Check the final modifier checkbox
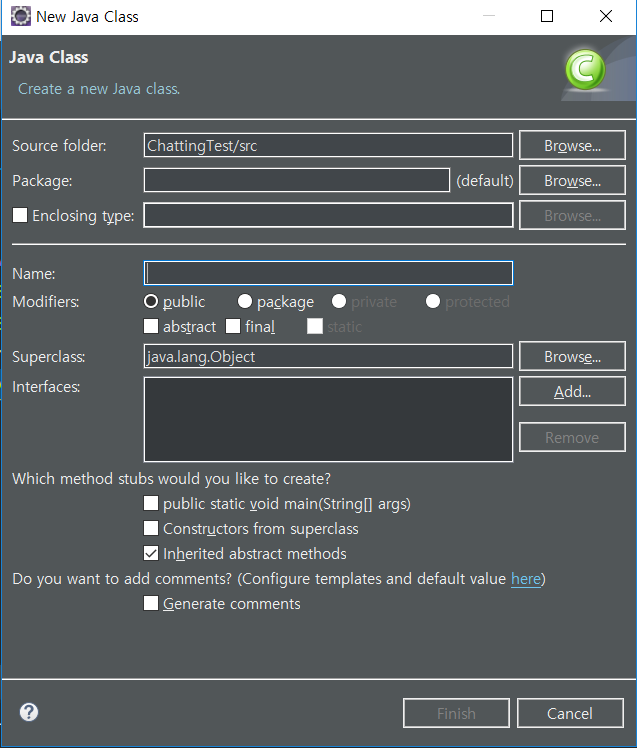This screenshot has height=748, width=637. tap(233, 326)
